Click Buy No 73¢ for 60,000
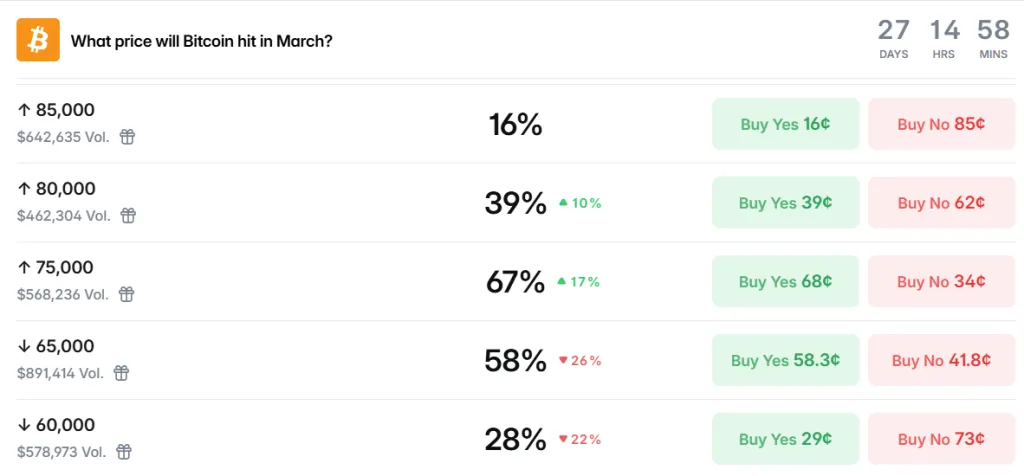The height and width of the screenshot is (476, 1024). 941,439
